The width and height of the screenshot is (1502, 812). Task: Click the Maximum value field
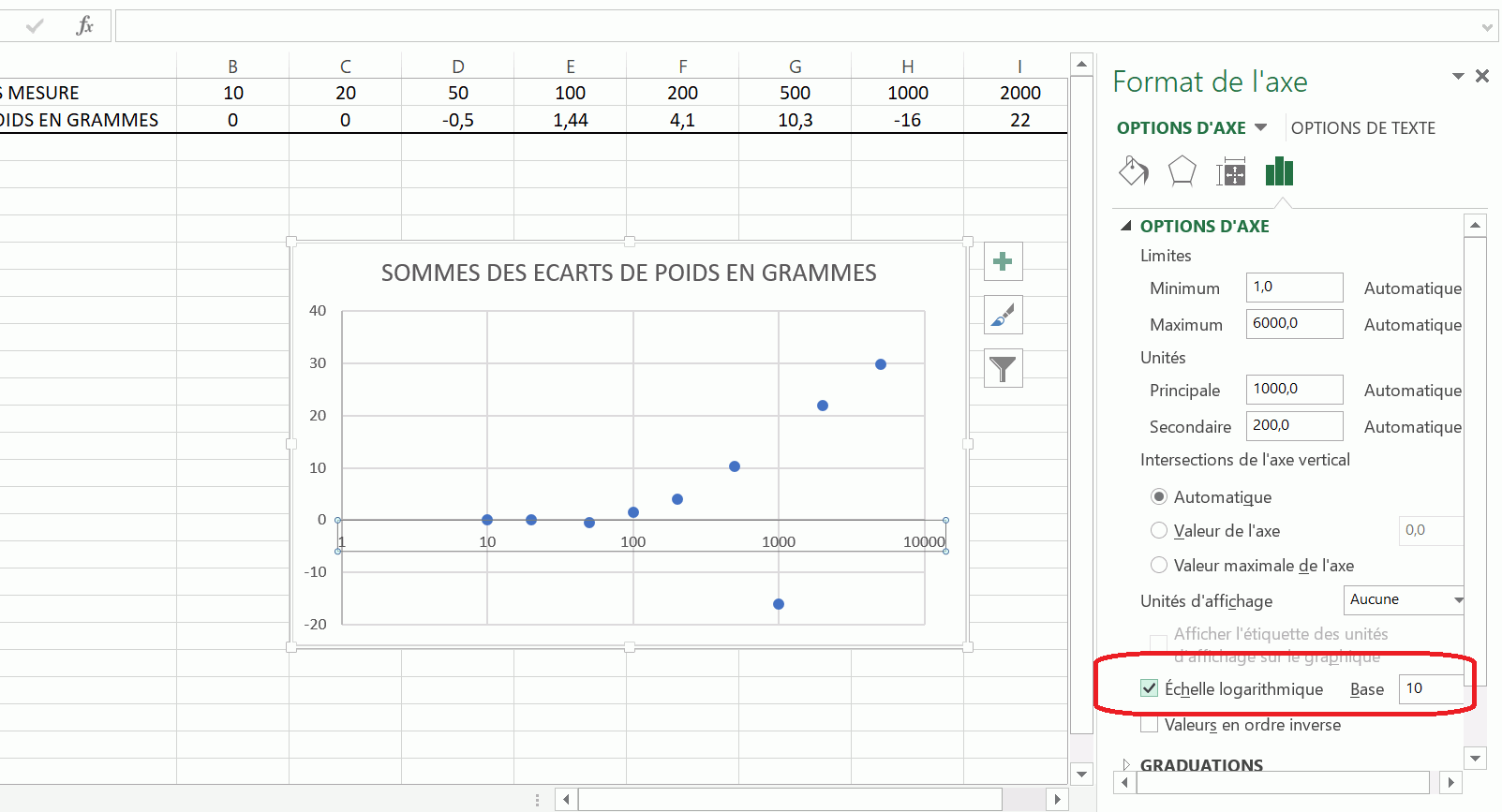click(x=1294, y=324)
